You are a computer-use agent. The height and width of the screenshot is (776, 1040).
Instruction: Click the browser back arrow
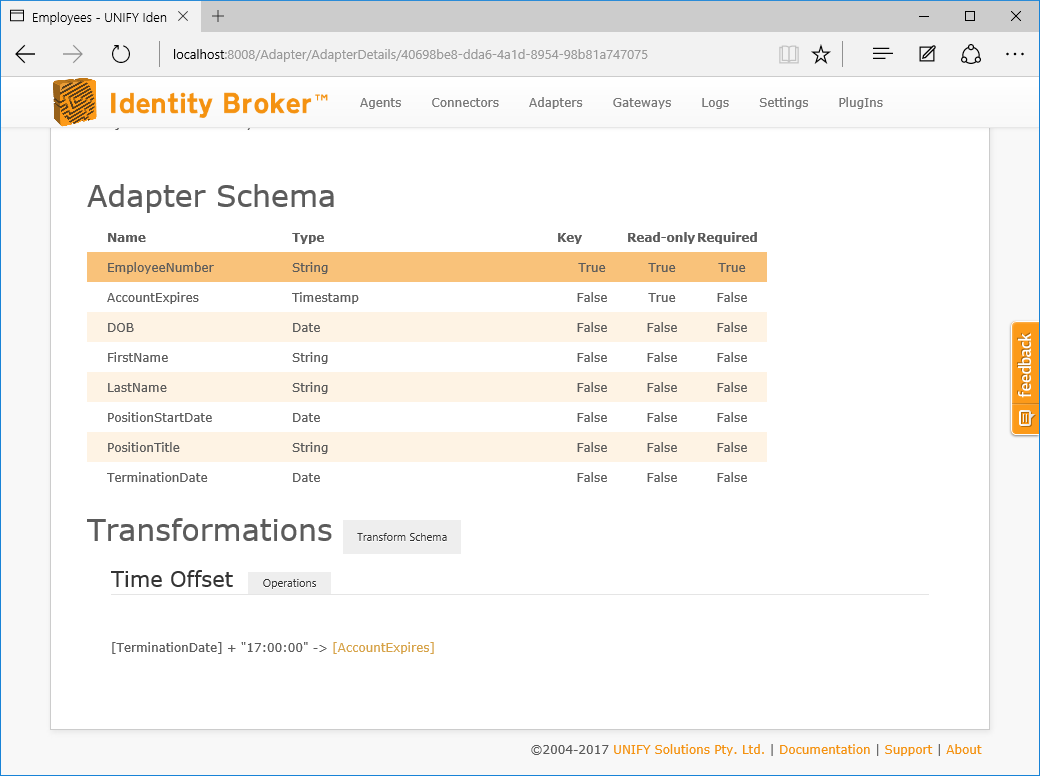tap(25, 54)
